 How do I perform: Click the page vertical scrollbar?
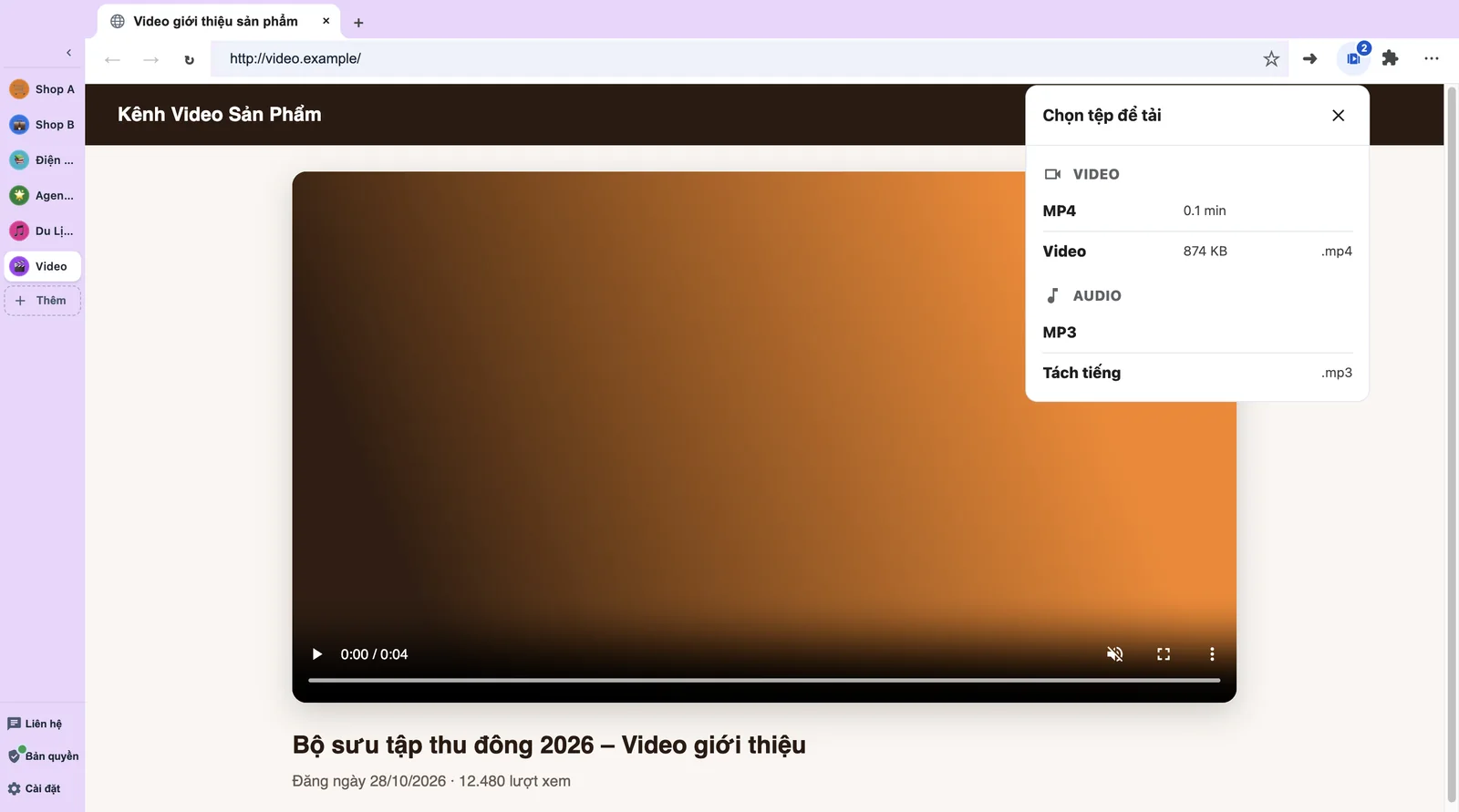pyautogui.click(x=1452, y=445)
